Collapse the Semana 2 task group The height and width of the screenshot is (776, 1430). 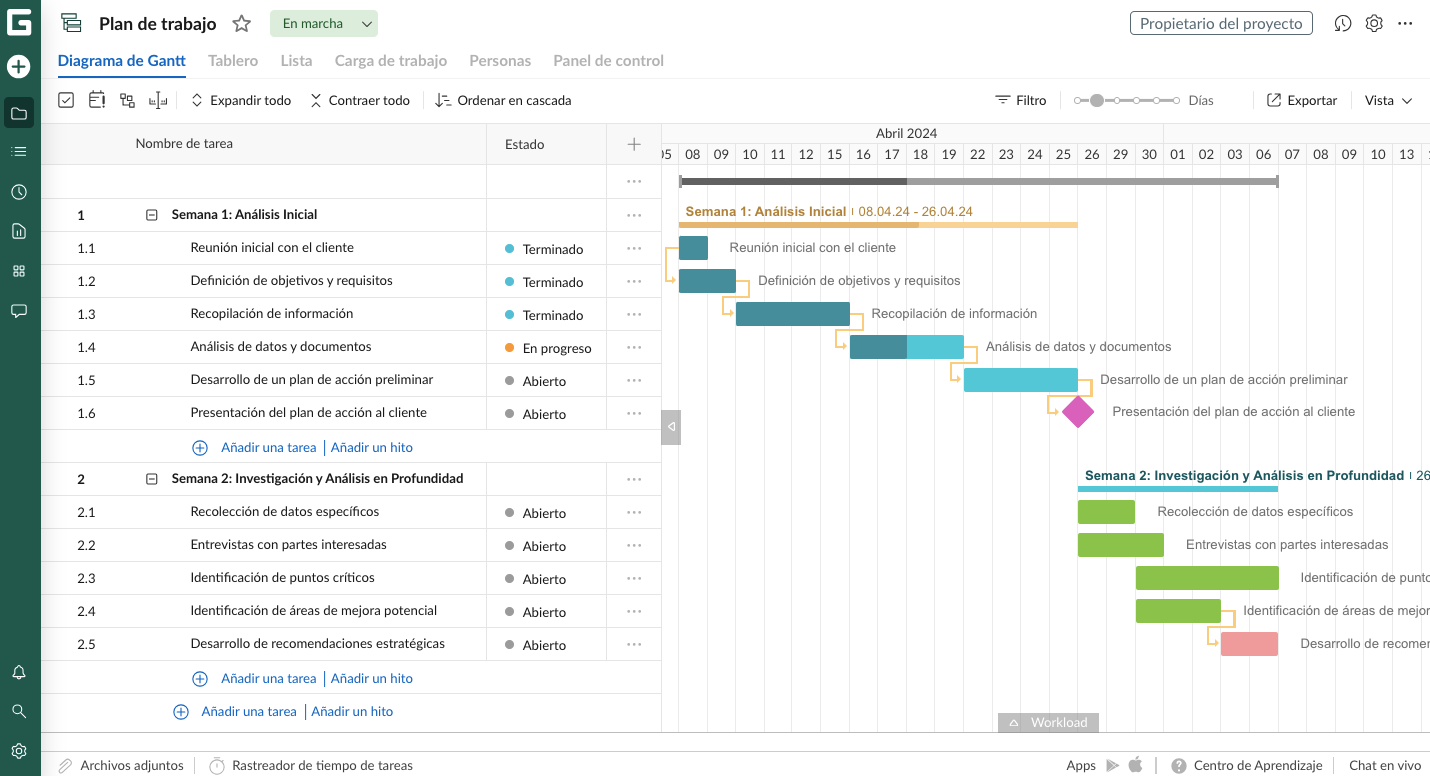152,479
